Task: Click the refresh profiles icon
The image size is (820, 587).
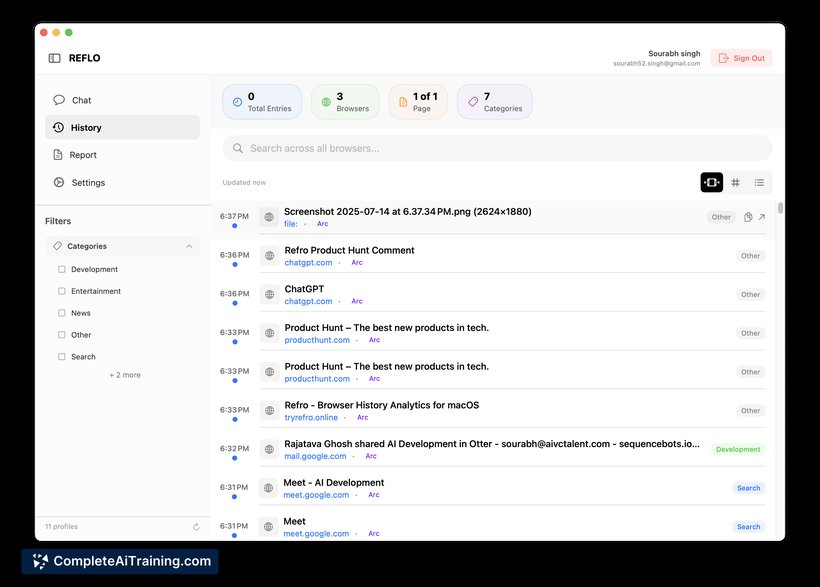Action: coord(196,527)
